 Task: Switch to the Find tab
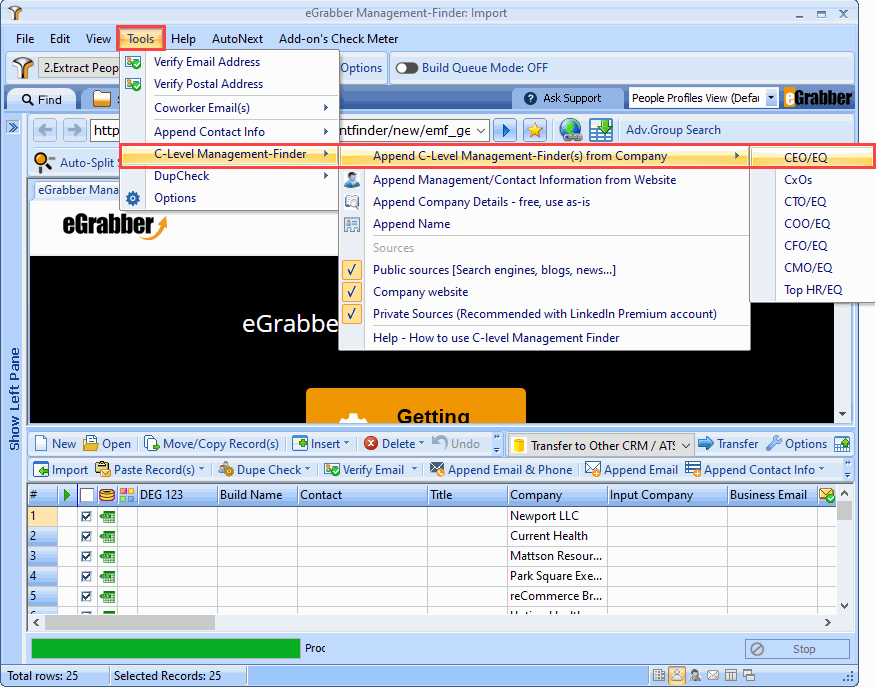click(41, 100)
